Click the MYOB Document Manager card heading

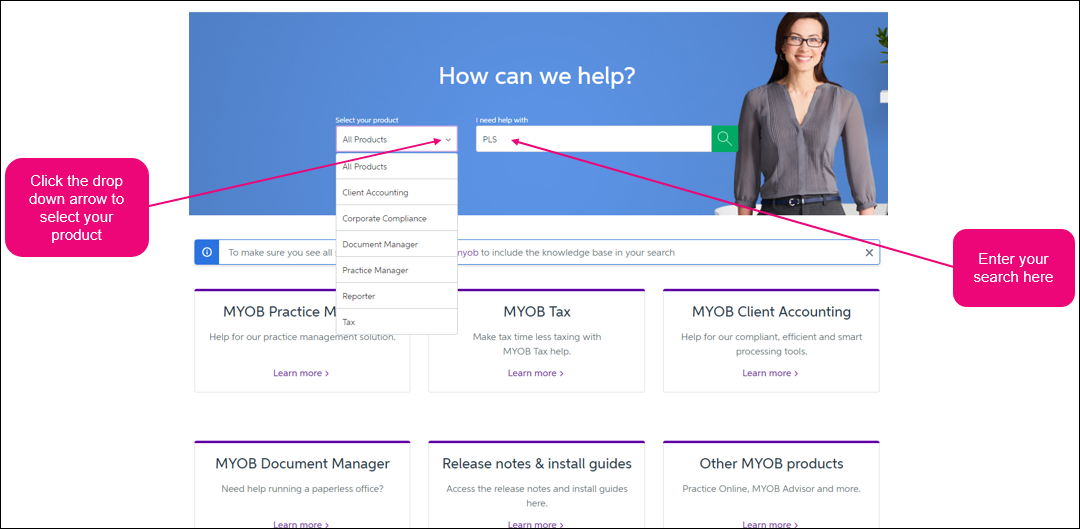click(x=302, y=464)
